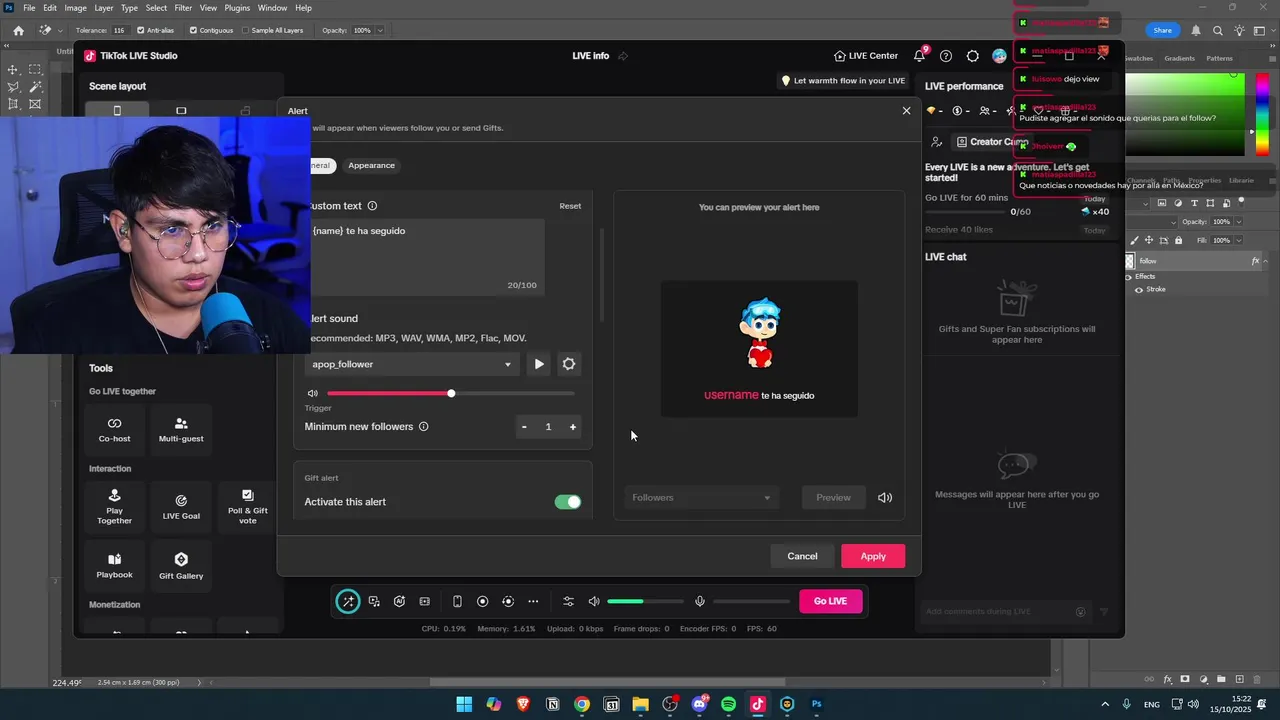Viewport: 1280px width, 720px height.
Task: Open the audio mixer sliders icon
Action: point(568,601)
